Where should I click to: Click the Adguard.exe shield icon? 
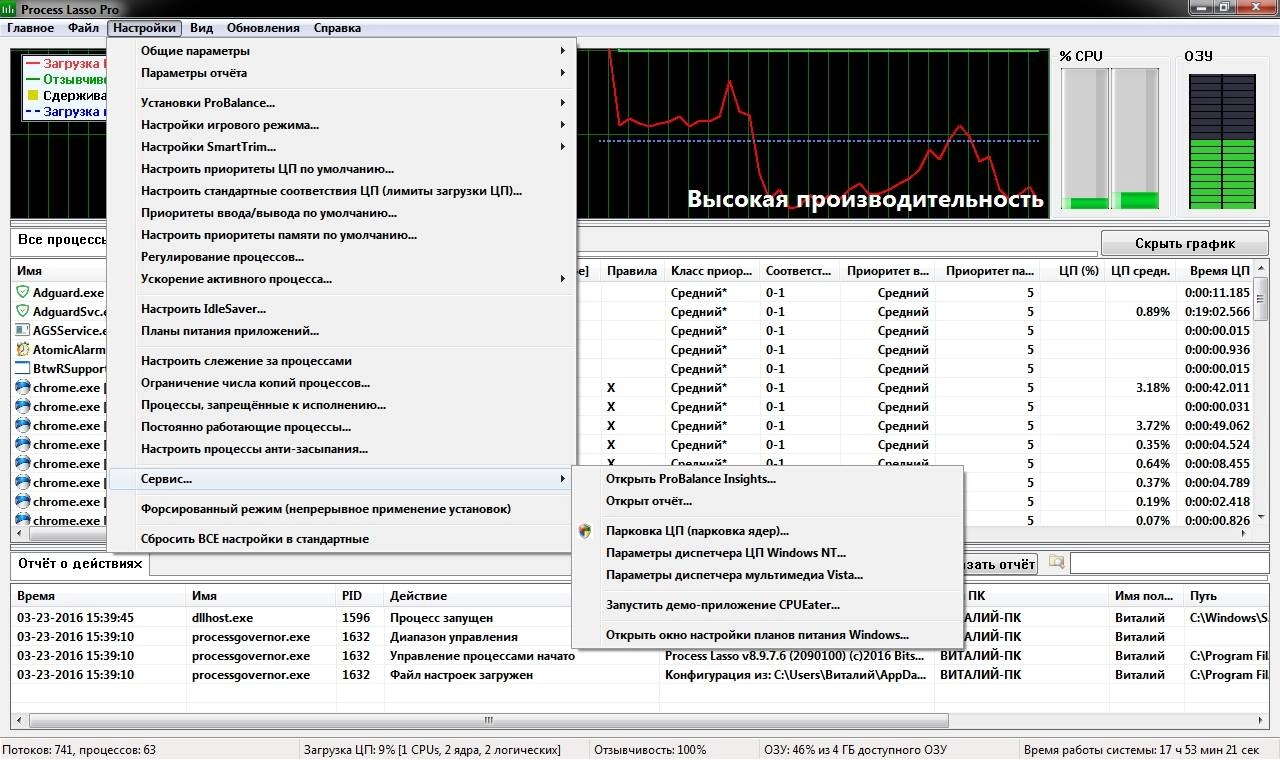click(x=23, y=293)
